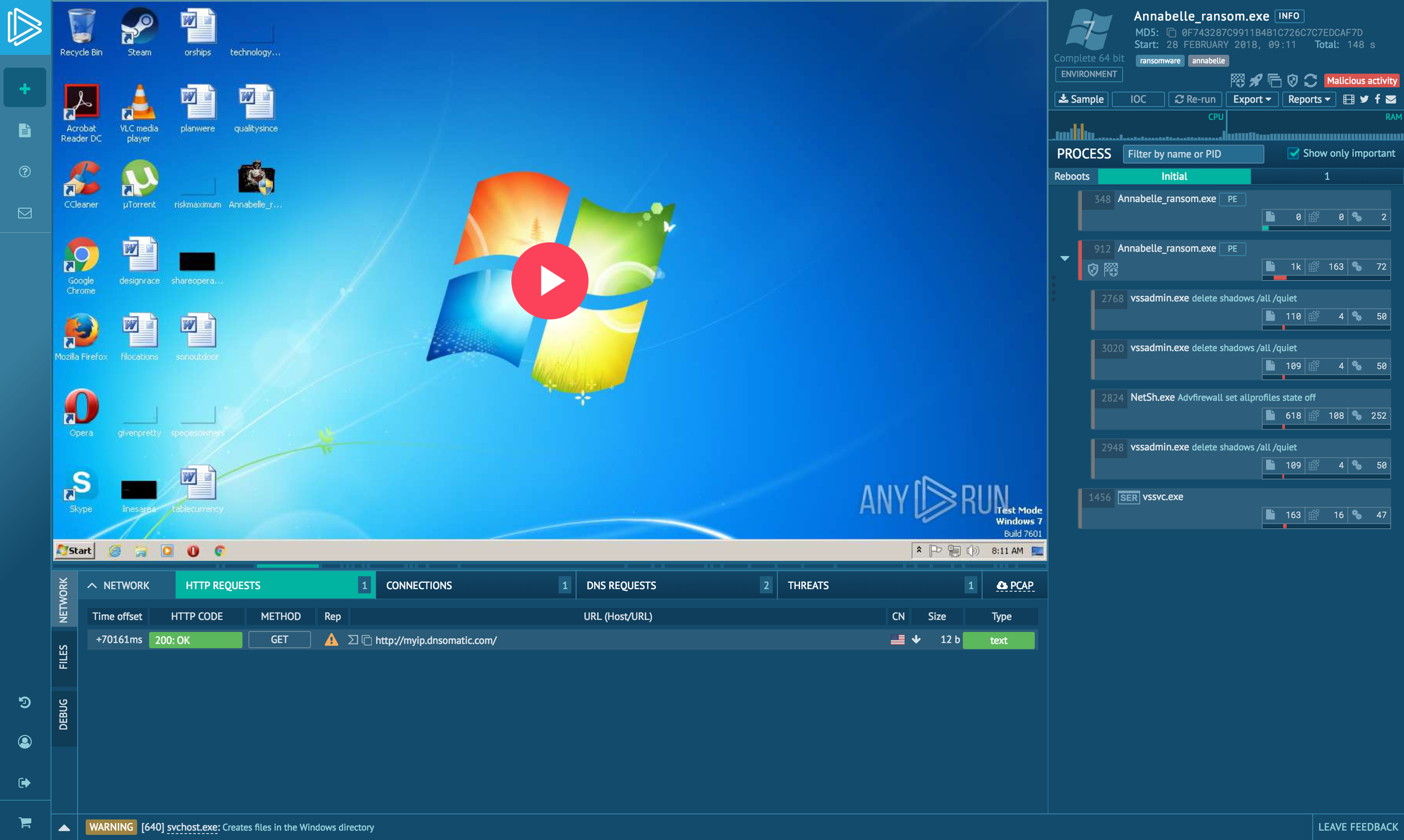Toggle the Show only important checkbox
This screenshot has width=1404, height=840.
(1293, 153)
